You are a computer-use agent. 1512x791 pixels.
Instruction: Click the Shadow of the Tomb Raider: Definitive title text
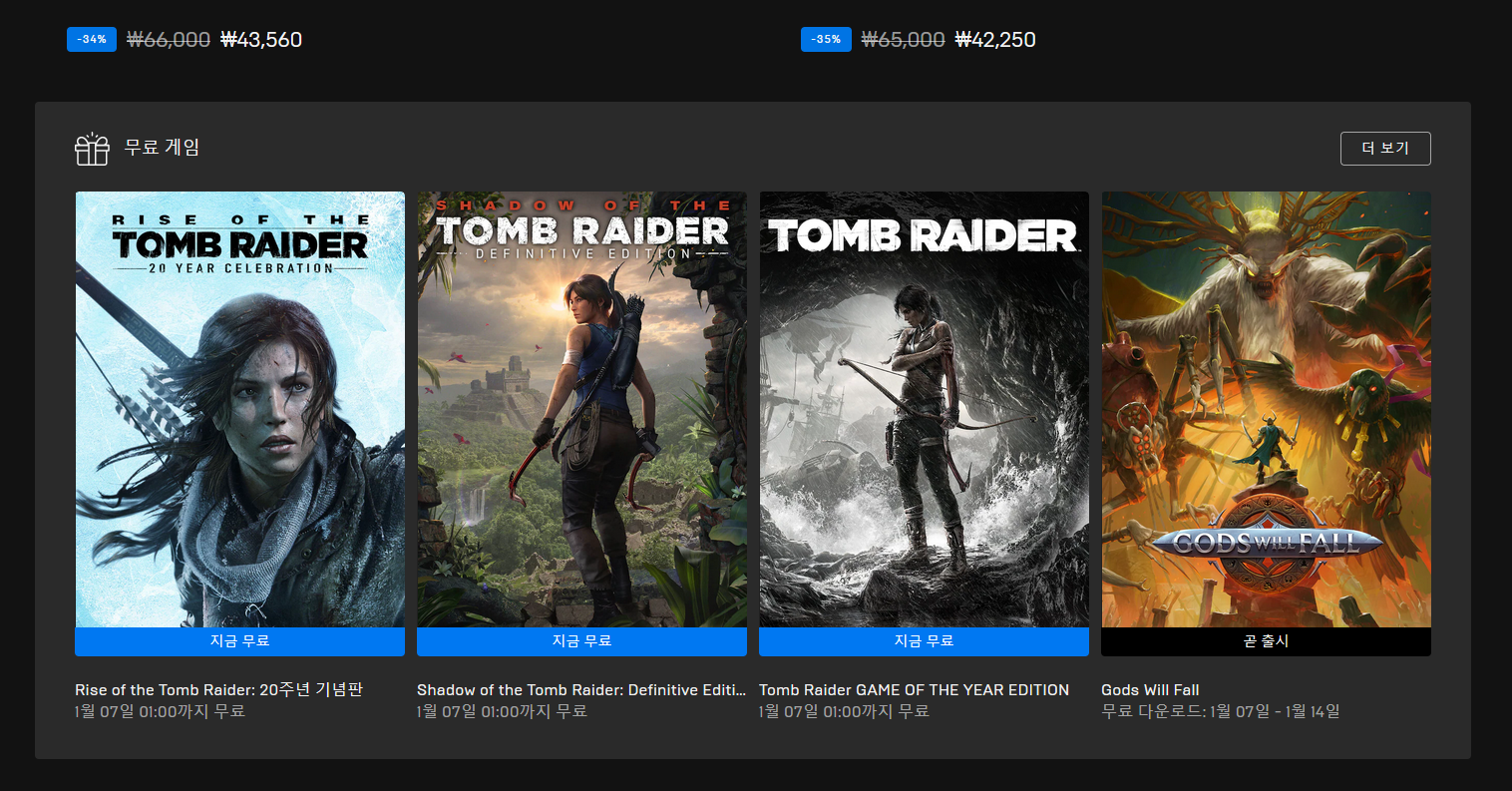(580, 689)
